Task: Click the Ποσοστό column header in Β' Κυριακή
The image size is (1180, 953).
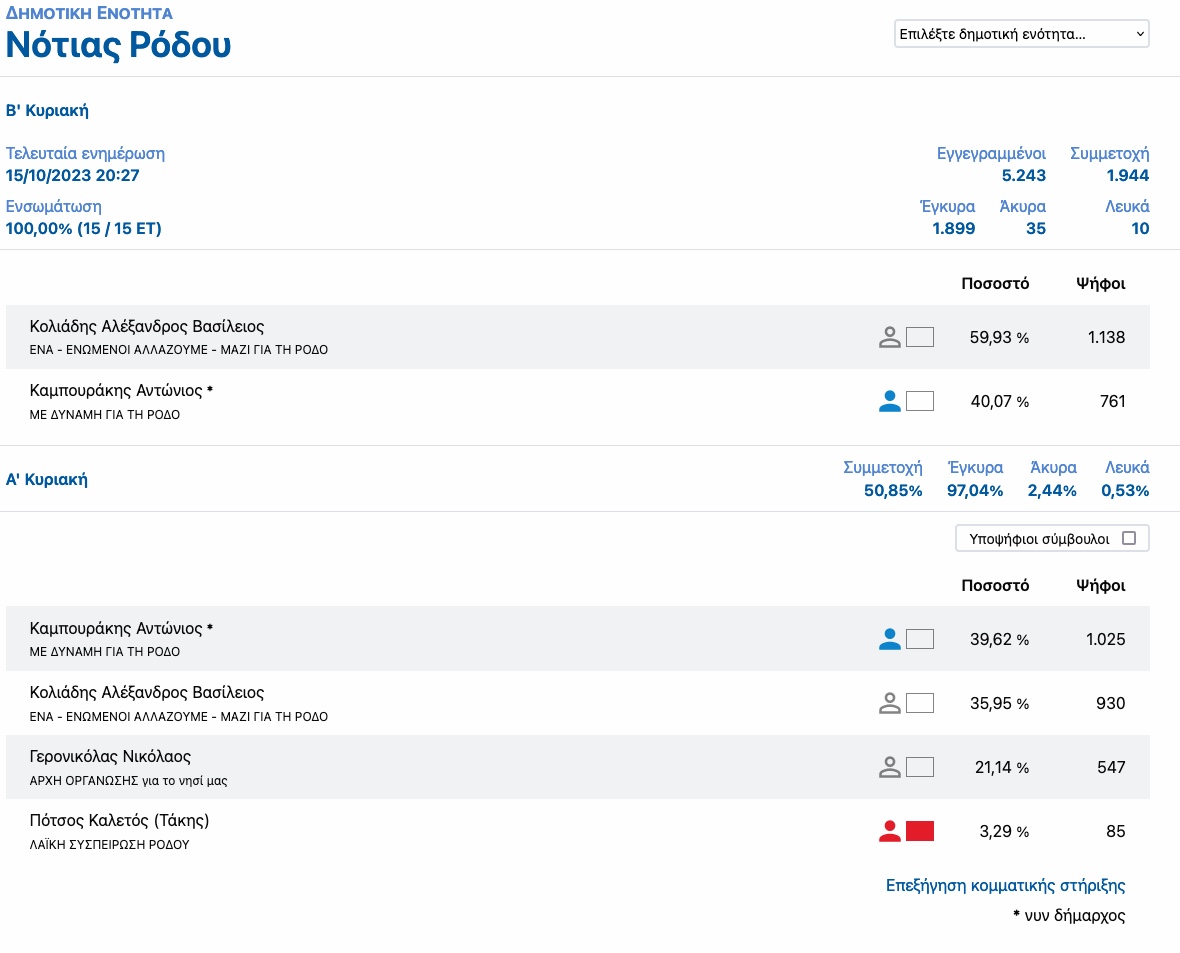Action: coord(995,284)
